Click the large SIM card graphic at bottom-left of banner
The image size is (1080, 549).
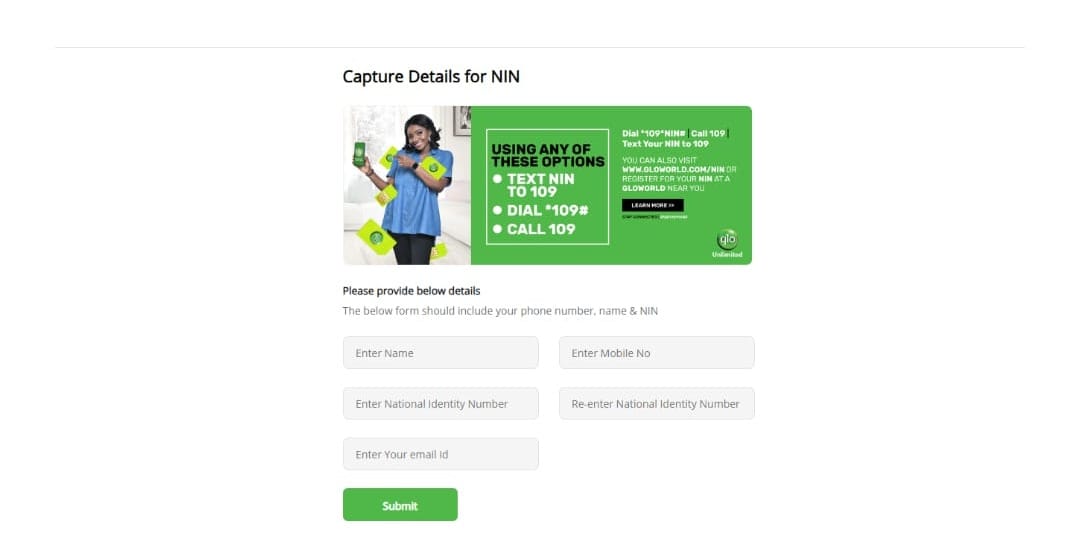pos(376,237)
